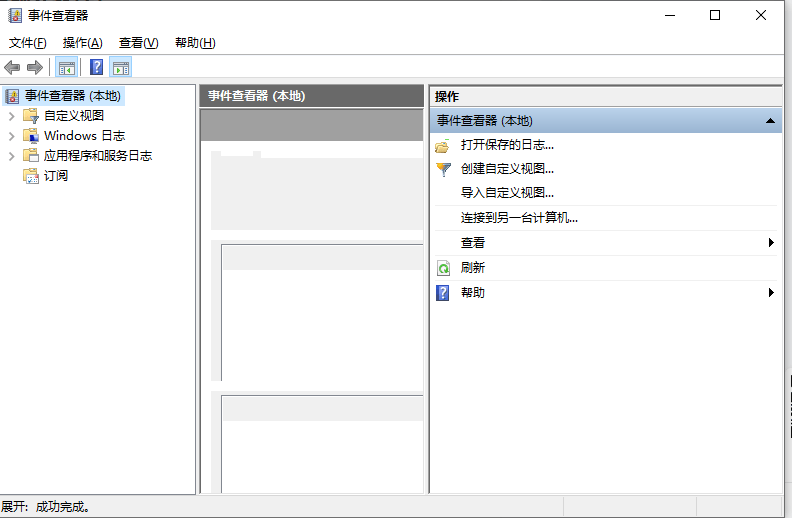Screen dimensions: 792x518
Task: Click the Forward arrow toolbar icon
Action: (35, 67)
